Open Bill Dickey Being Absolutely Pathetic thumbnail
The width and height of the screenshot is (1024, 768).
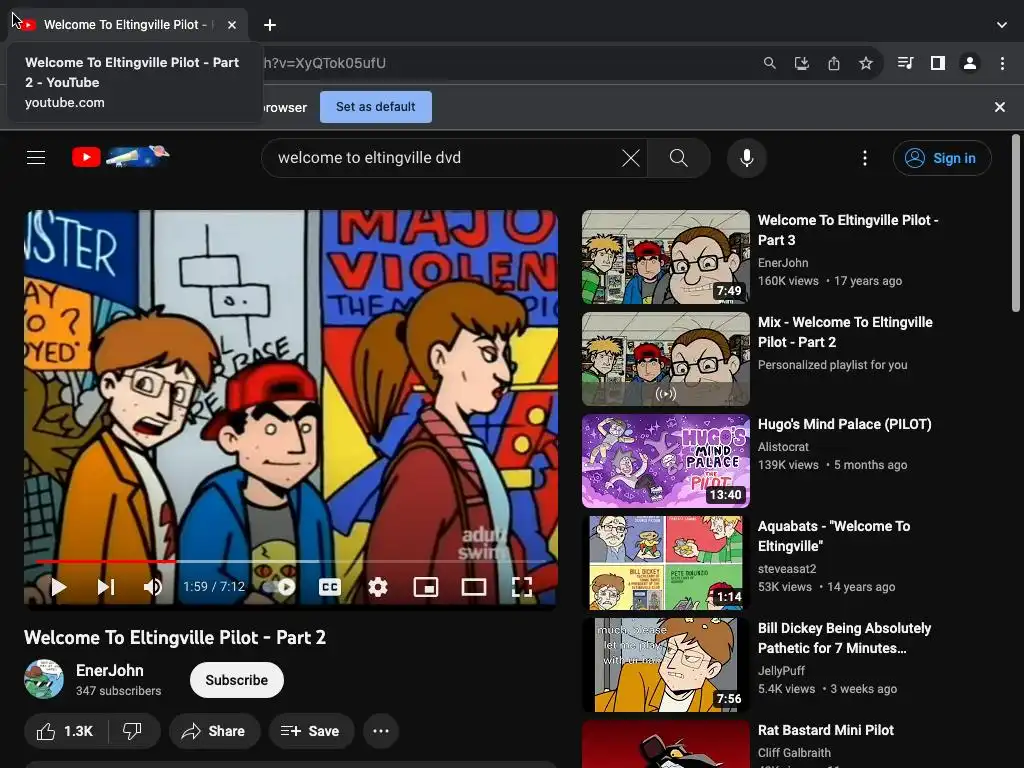pos(665,665)
